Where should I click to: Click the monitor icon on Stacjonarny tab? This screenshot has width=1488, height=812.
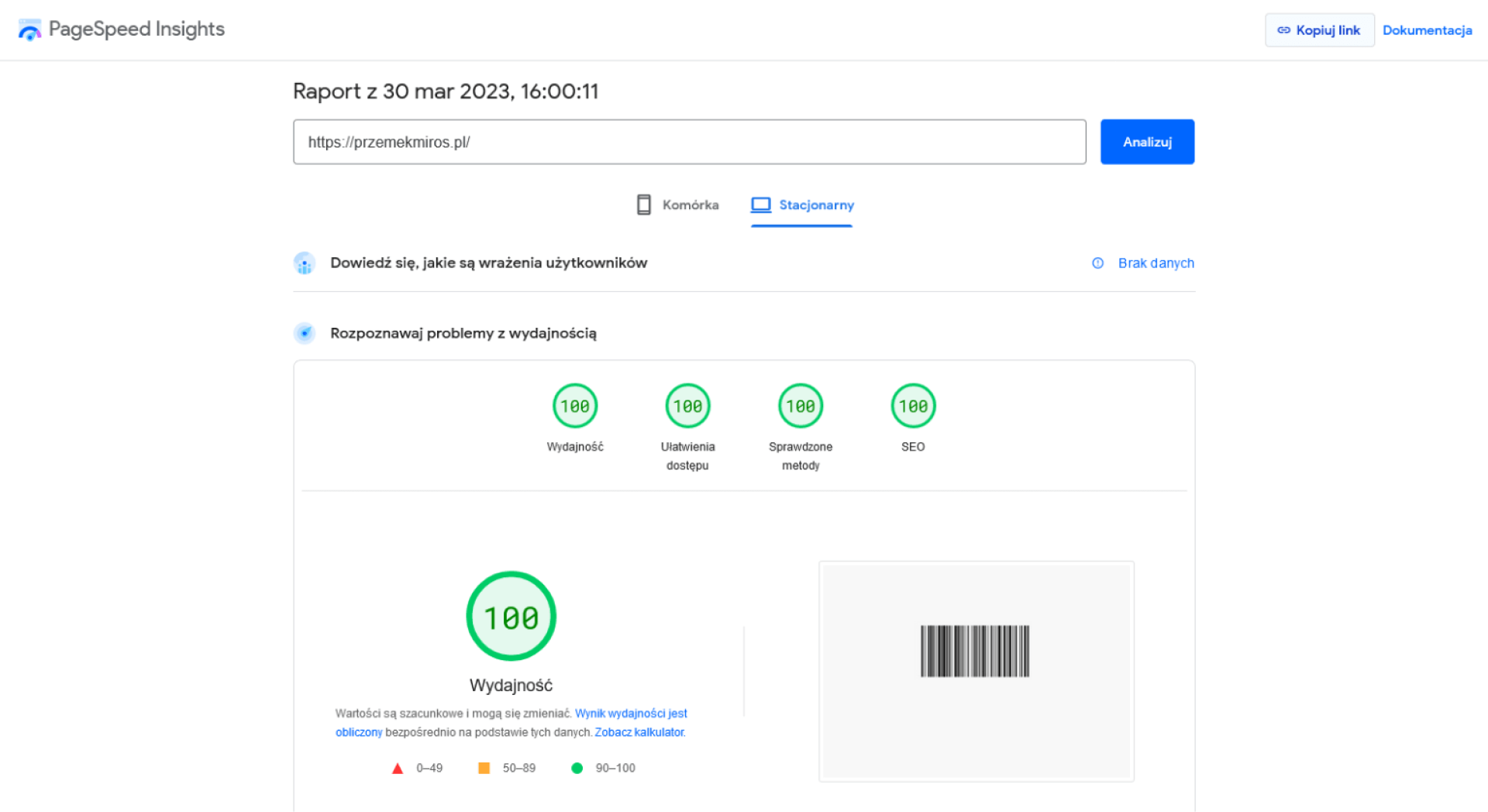763,204
